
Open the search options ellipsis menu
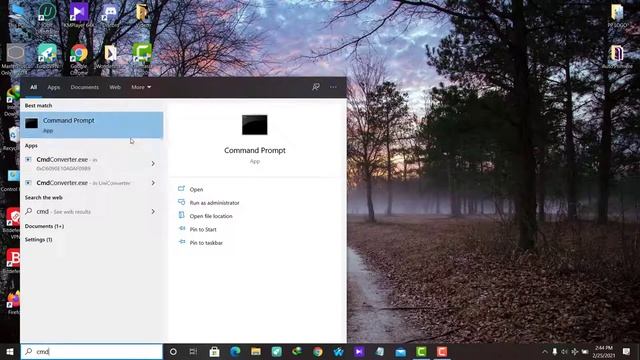(x=333, y=87)
